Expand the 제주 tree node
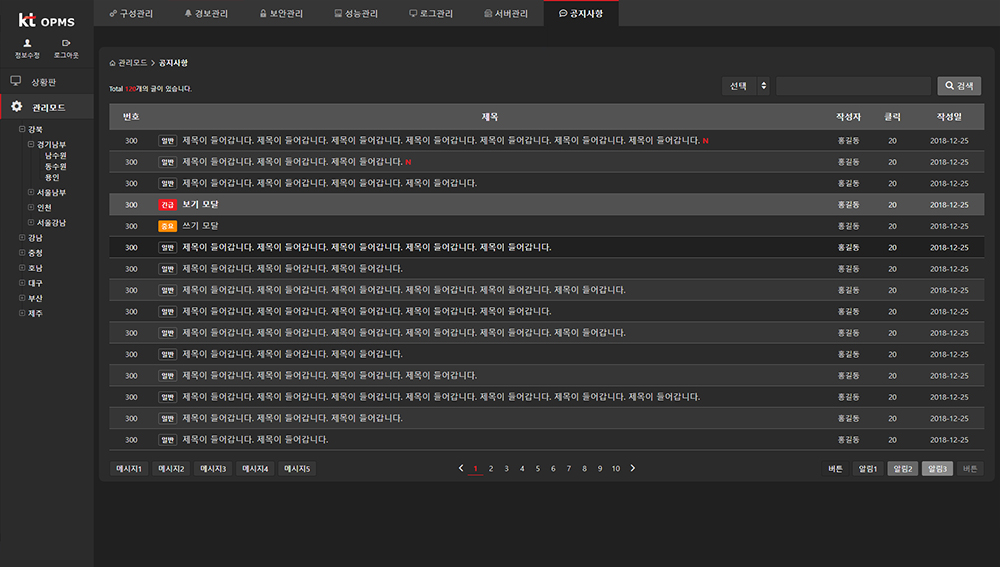1000x567 pixels. point(22,314)
